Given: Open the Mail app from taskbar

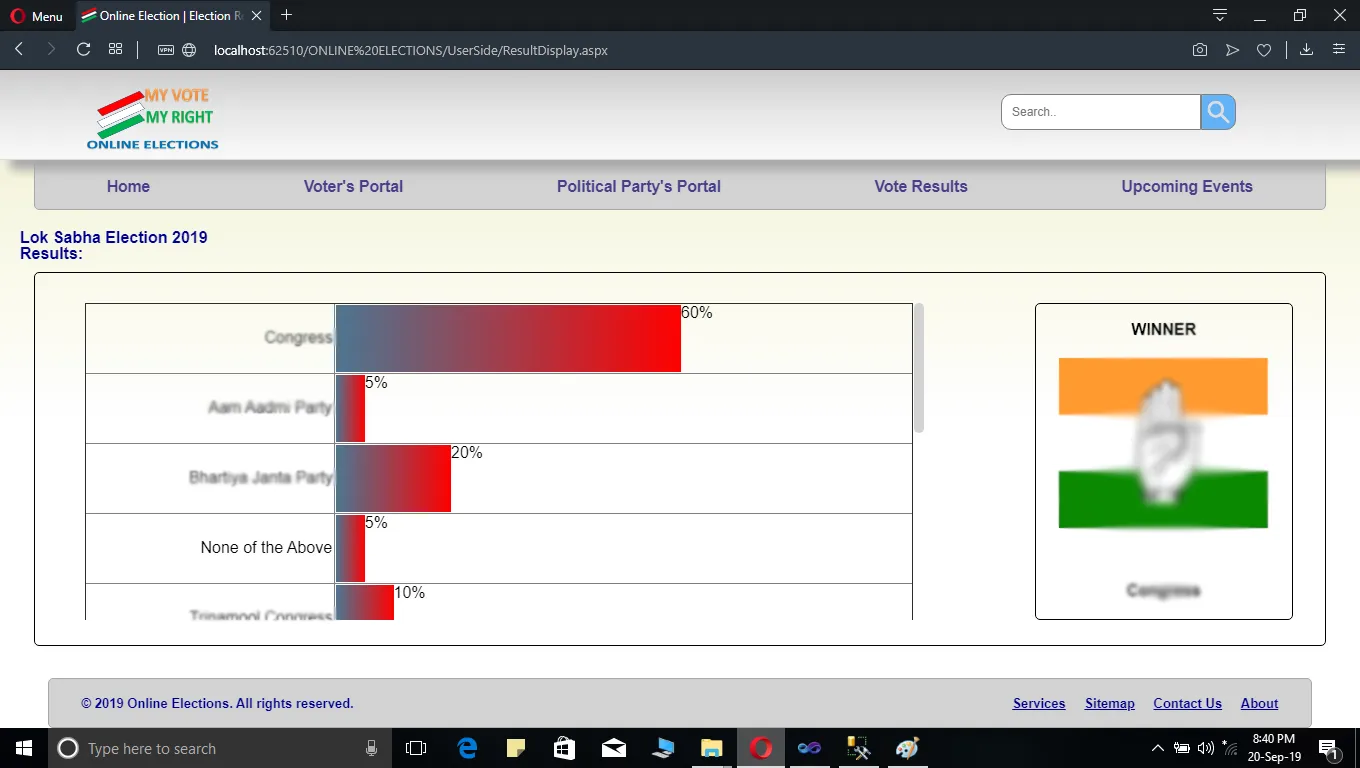Looking at the screenshot, I should click(614, 748).
